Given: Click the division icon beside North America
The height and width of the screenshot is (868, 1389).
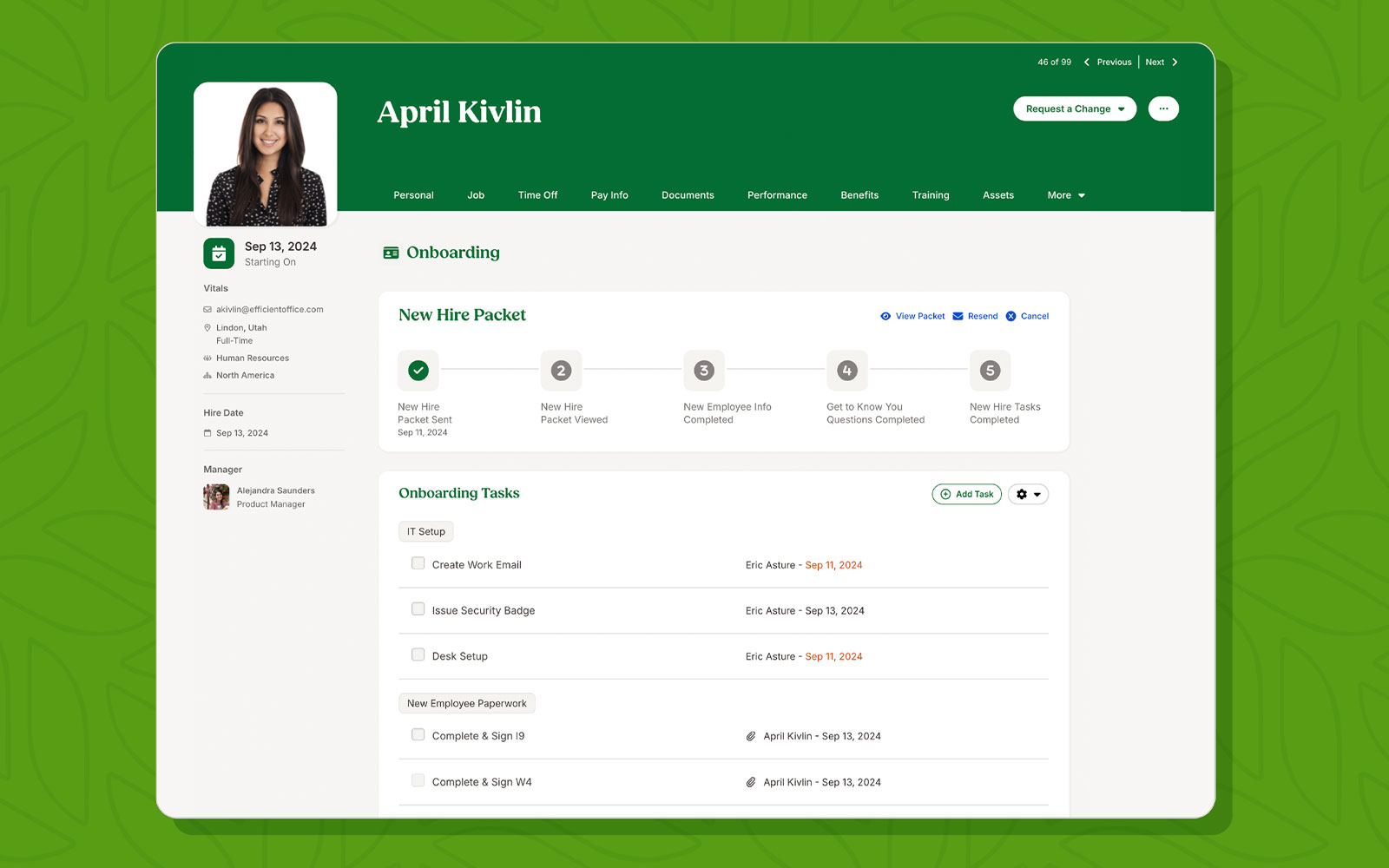Looking at the screenshot, I should (207, 375).
